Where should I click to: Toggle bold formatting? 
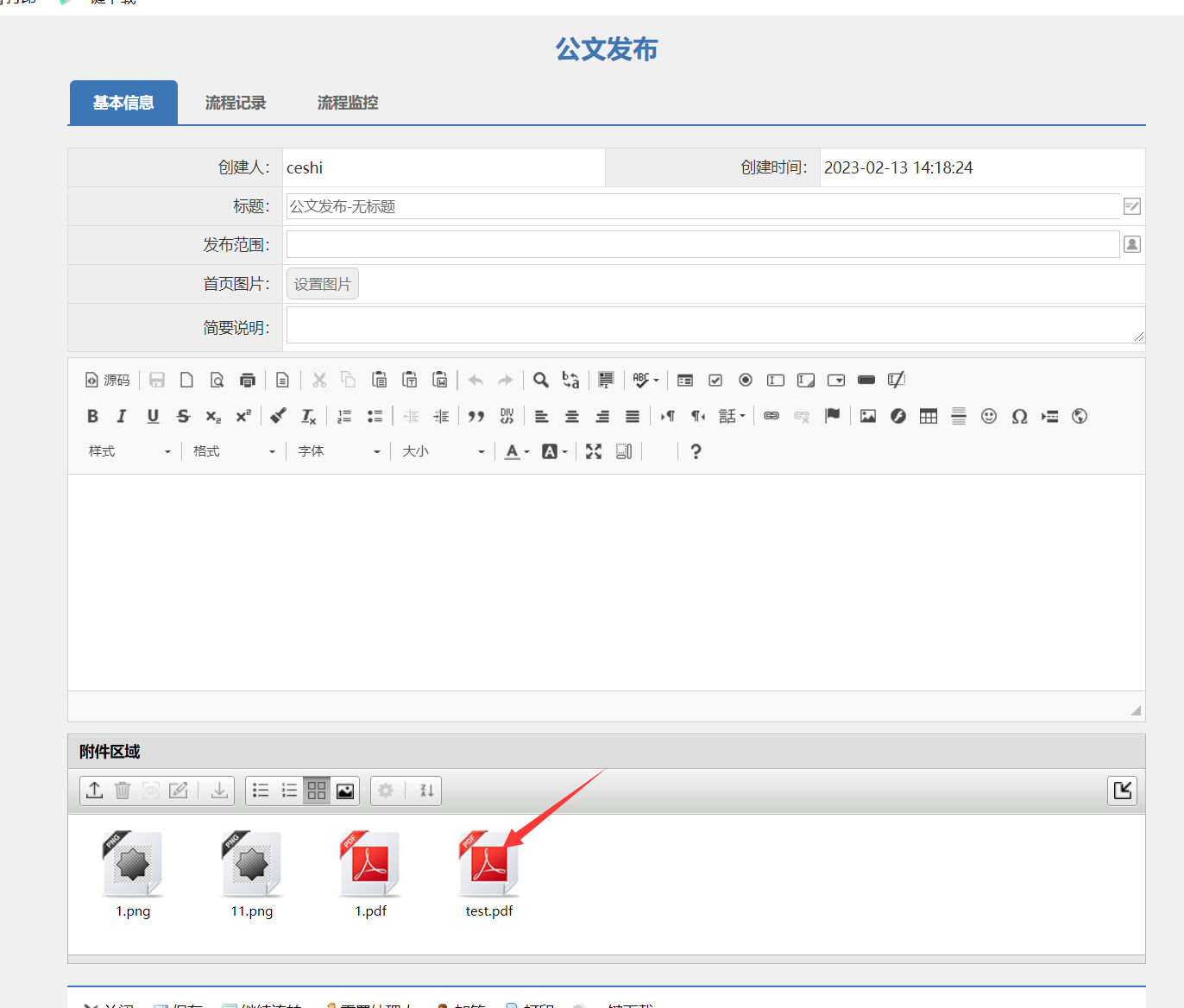tap(92, 416)
